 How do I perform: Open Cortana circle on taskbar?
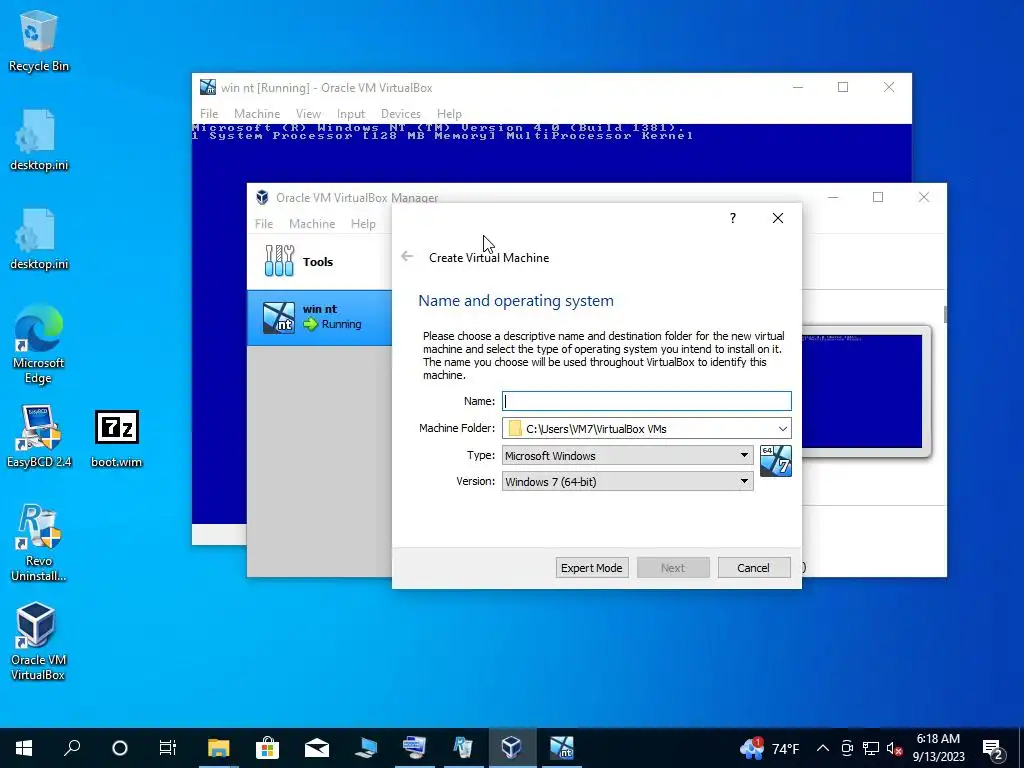[x=120, y=748]
